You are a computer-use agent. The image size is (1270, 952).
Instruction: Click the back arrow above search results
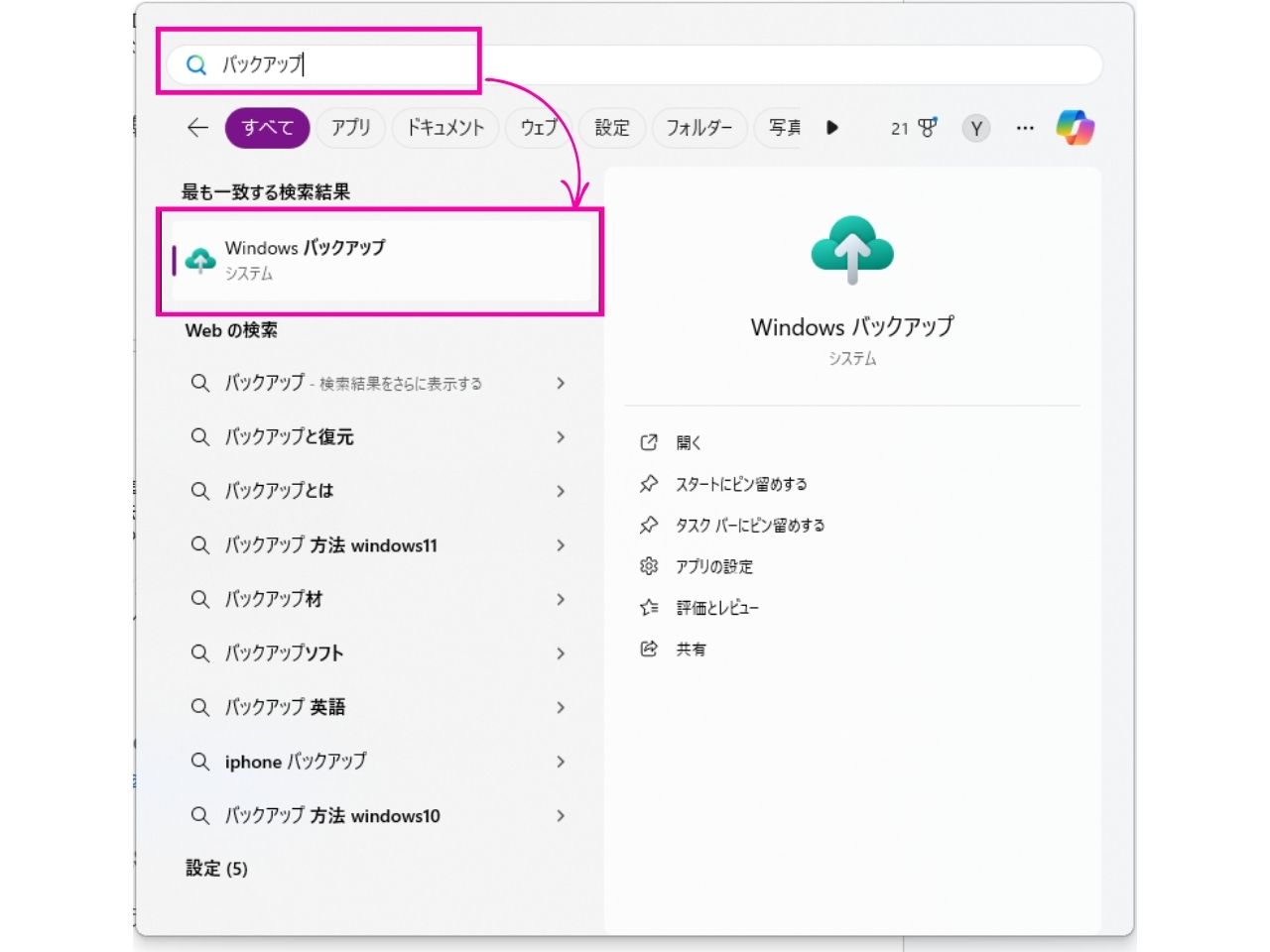(x=195, y=127)
